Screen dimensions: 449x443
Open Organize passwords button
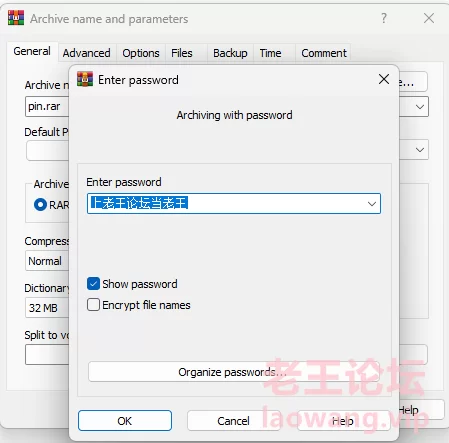234,372
